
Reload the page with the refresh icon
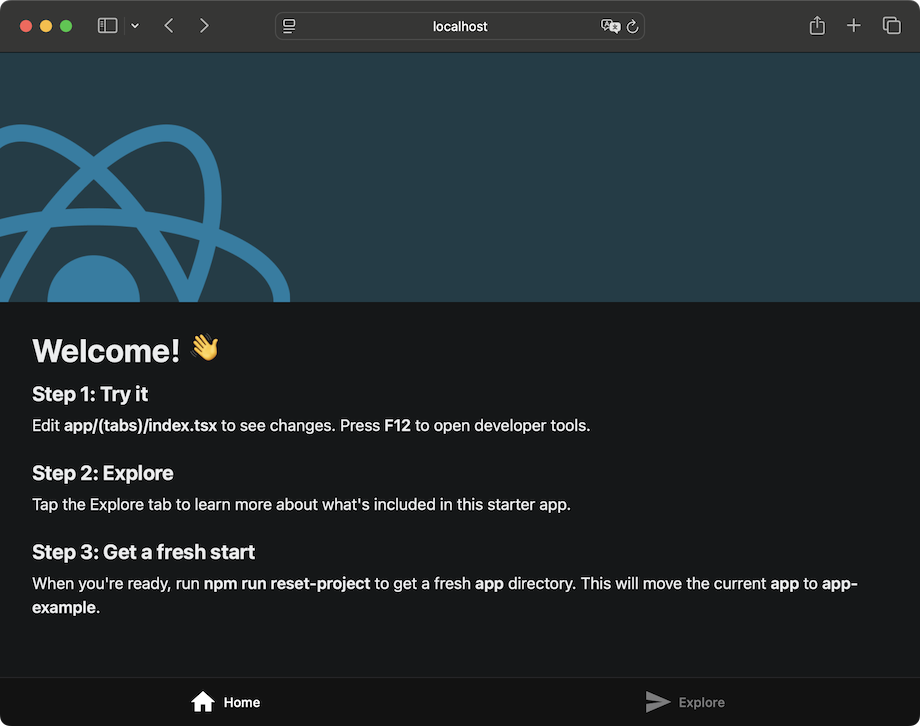pyautogui.click(x=632, y=26)
